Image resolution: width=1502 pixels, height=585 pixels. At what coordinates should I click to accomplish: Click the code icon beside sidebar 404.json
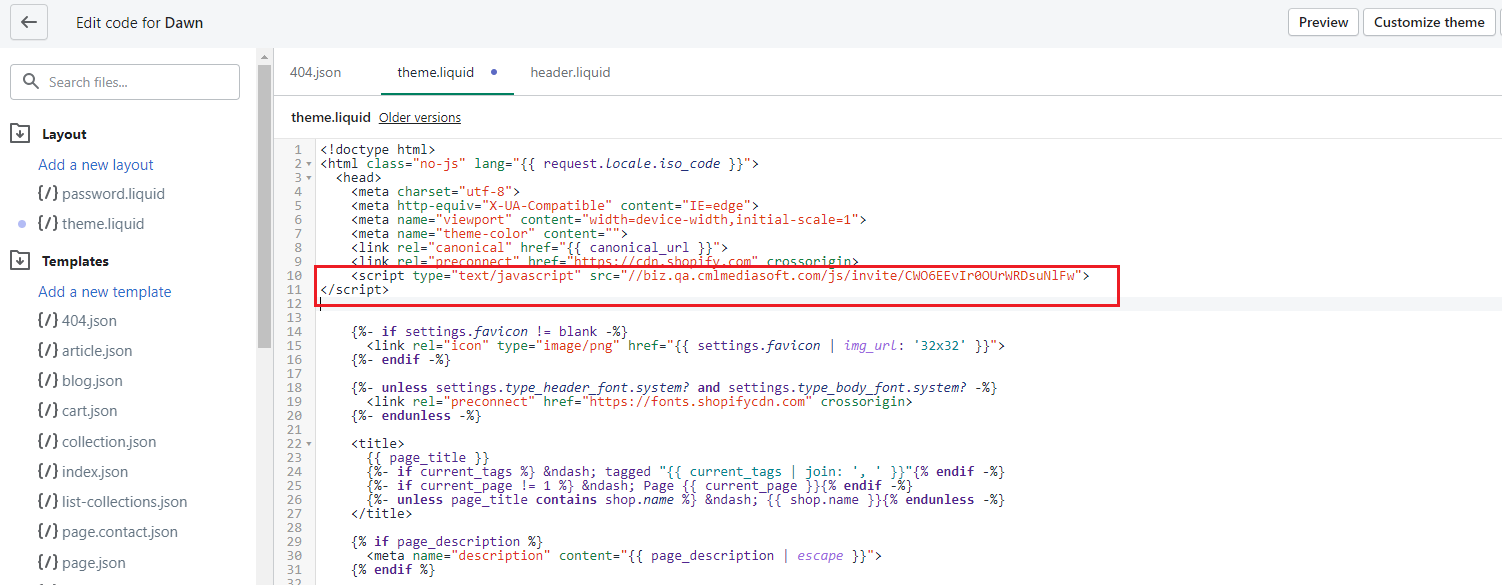(x=47, y=321)
